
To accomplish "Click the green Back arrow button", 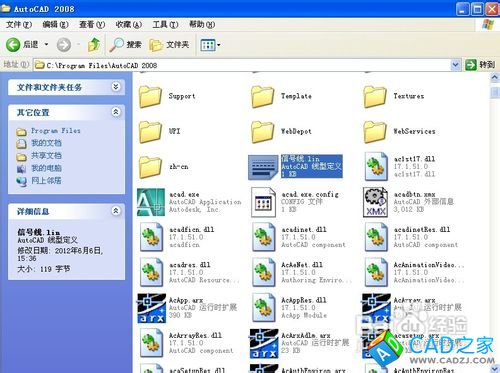I will (13, 45).
